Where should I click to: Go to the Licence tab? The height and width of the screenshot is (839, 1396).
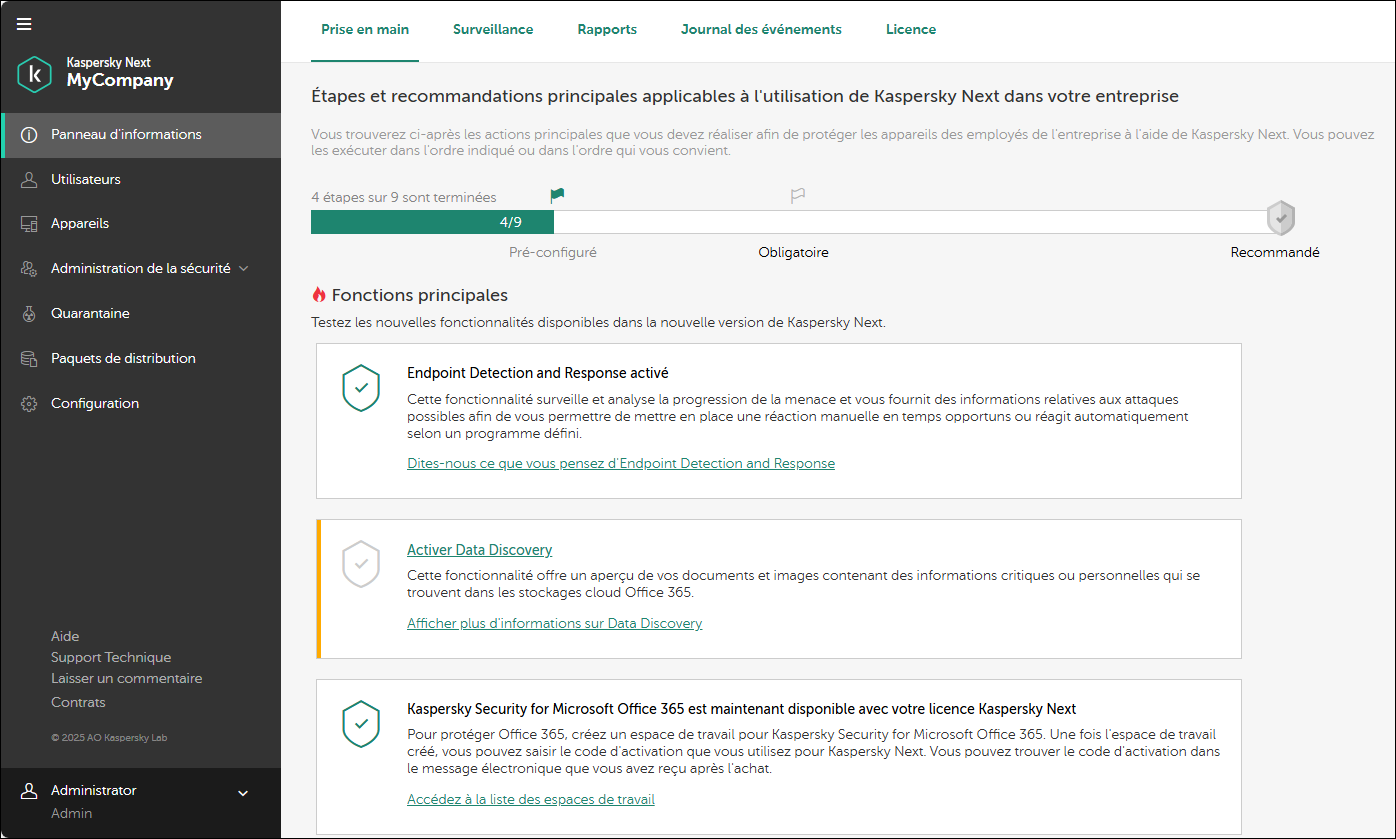click(910, 30)
